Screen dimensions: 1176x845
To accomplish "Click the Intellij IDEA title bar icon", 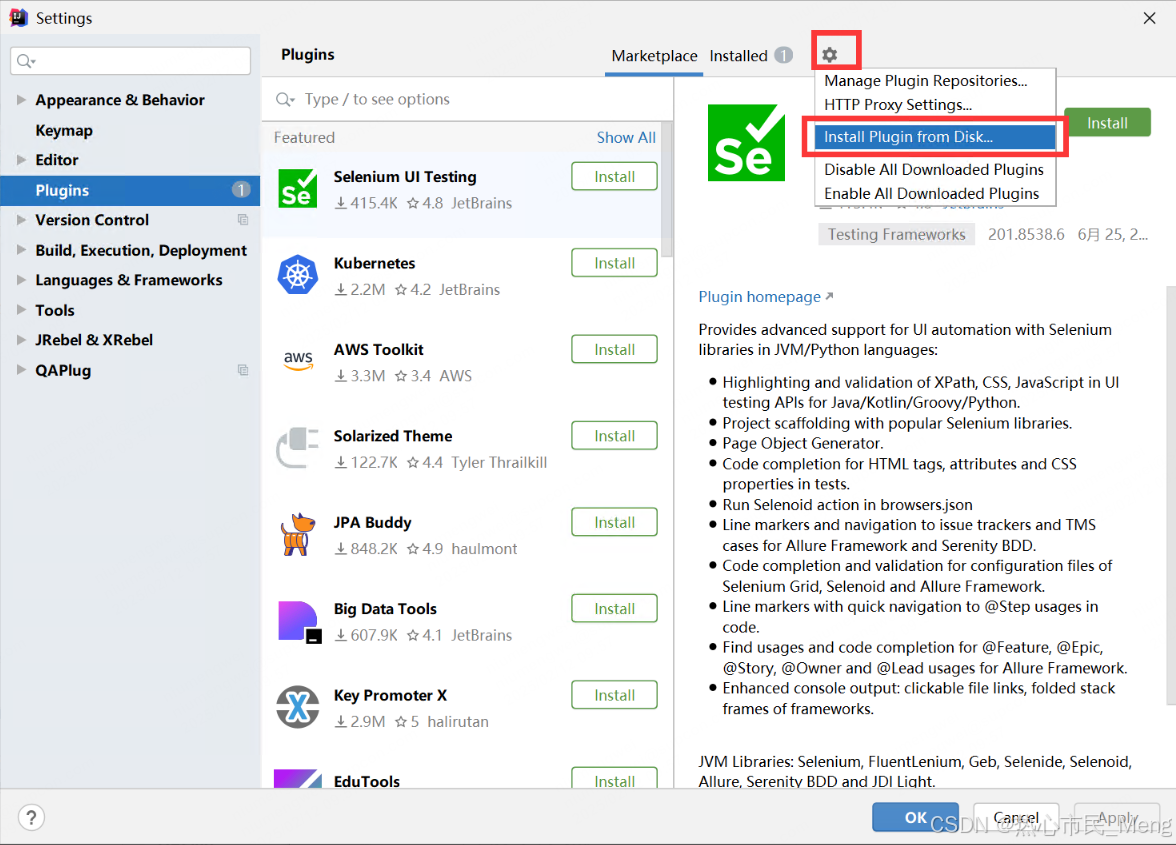I will pos(18,18).
